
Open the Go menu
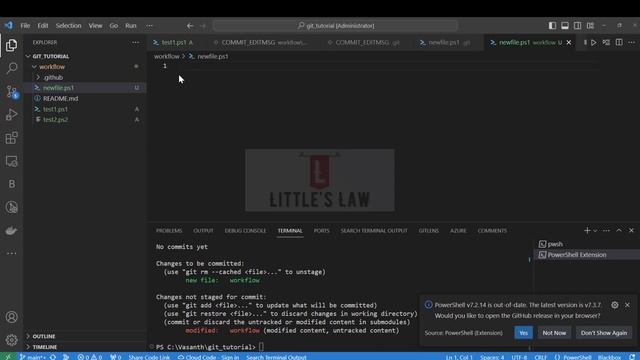coord(113,25)
